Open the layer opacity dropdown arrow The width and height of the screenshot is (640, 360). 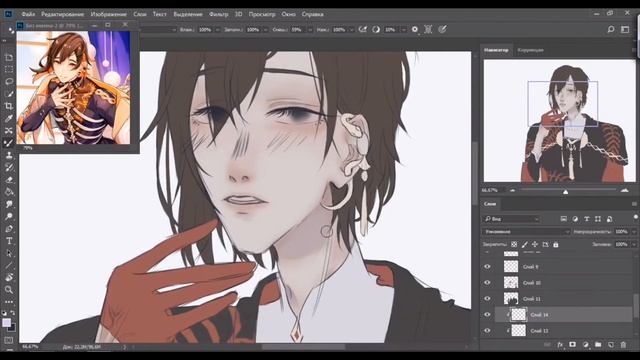pyautogui.click(x=634, y=232)
